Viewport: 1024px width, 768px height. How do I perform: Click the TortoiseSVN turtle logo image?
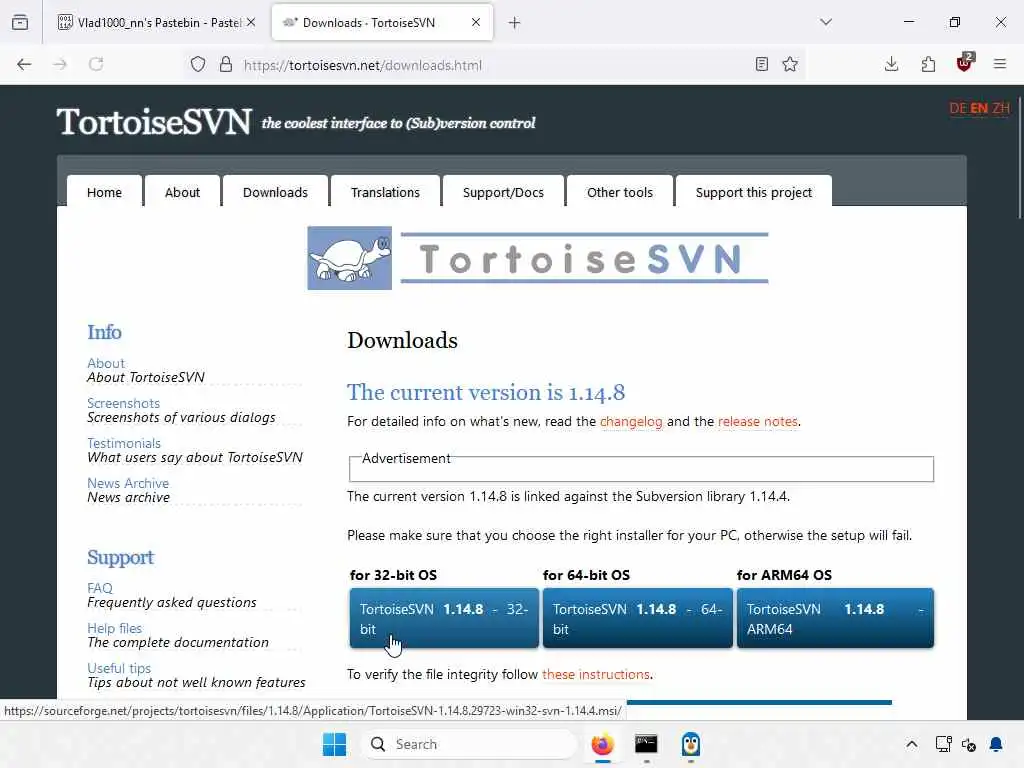pos(349,258)
